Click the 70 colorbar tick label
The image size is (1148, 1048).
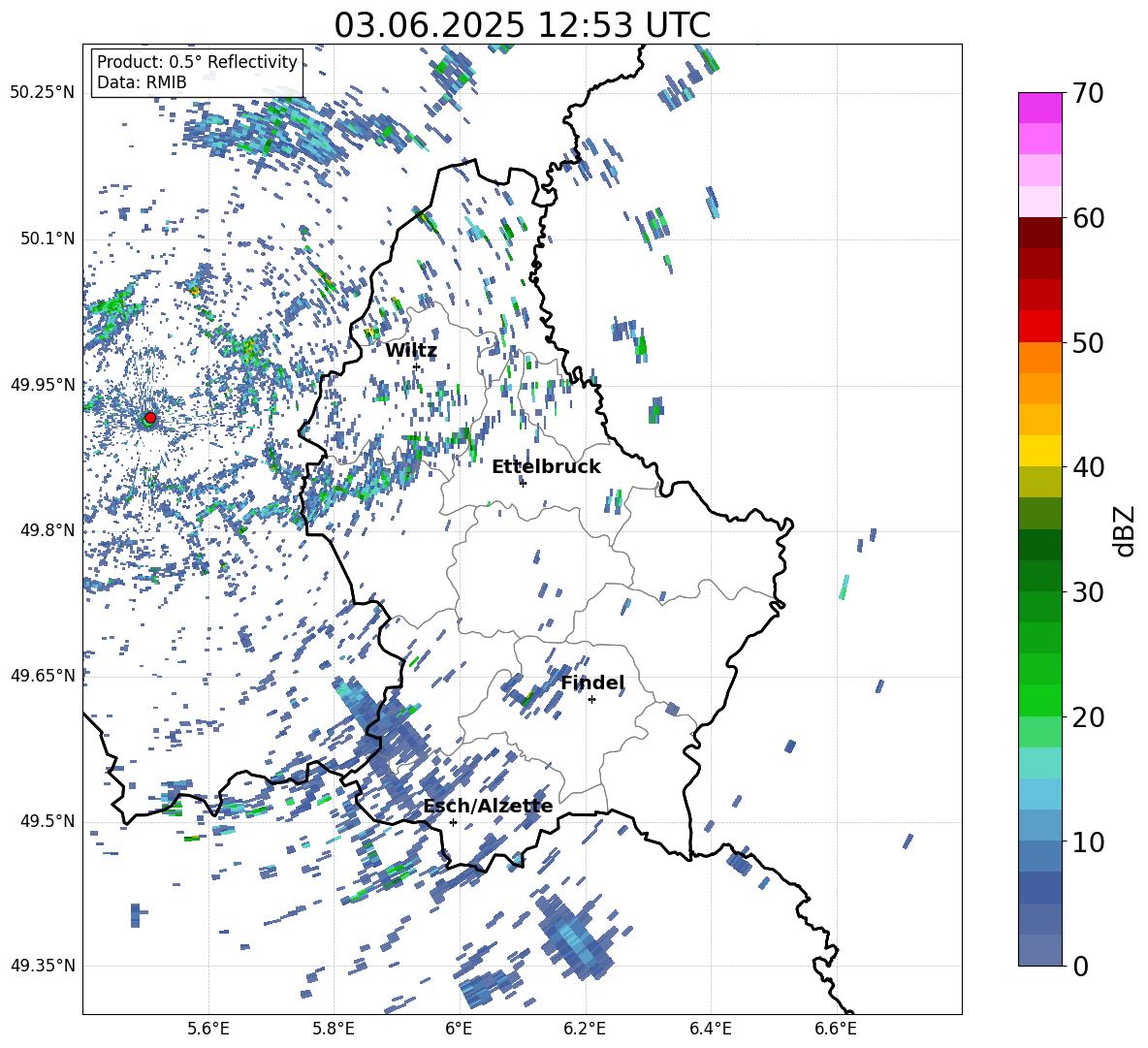coord(1088,93)
